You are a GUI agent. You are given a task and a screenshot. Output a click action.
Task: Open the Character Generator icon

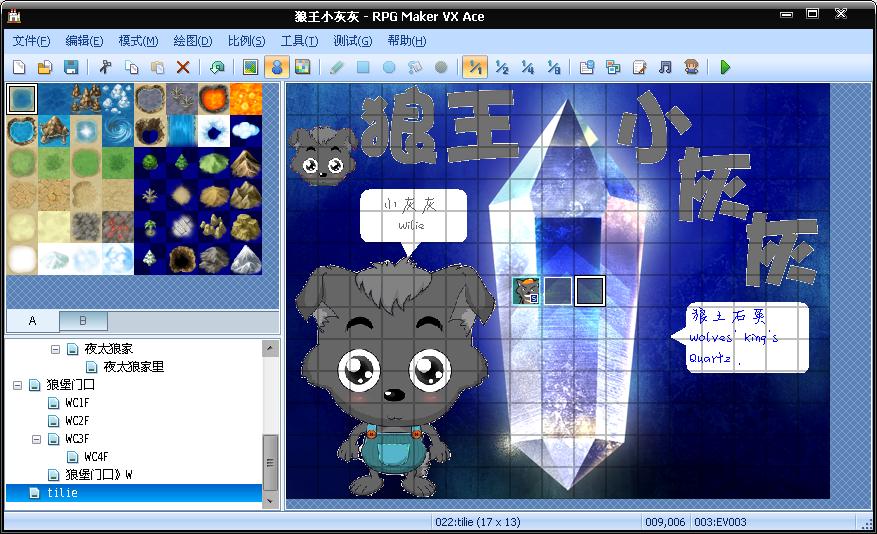[691, 67]
